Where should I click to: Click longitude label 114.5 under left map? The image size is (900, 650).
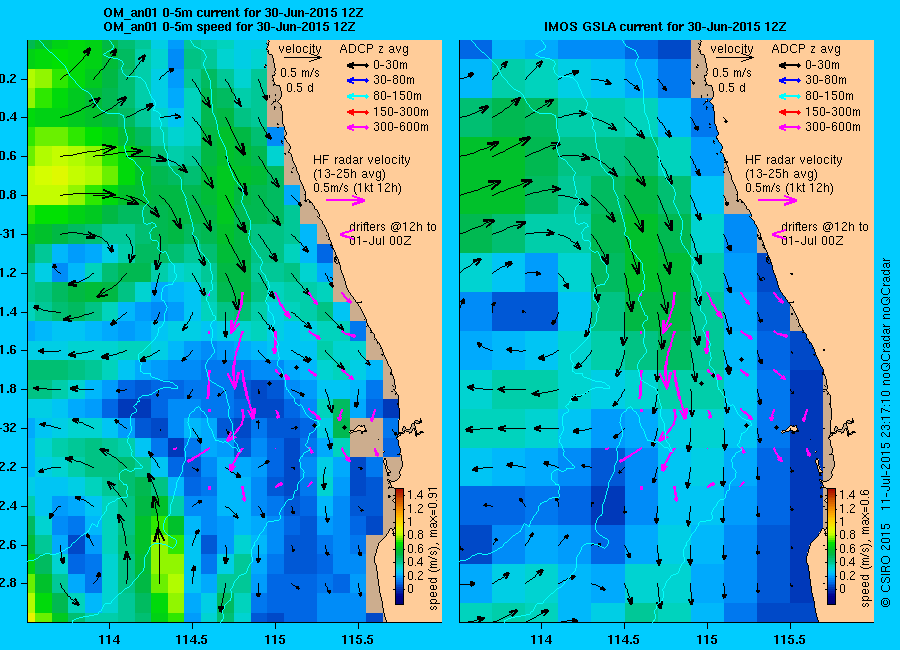[x=192, y=640]
